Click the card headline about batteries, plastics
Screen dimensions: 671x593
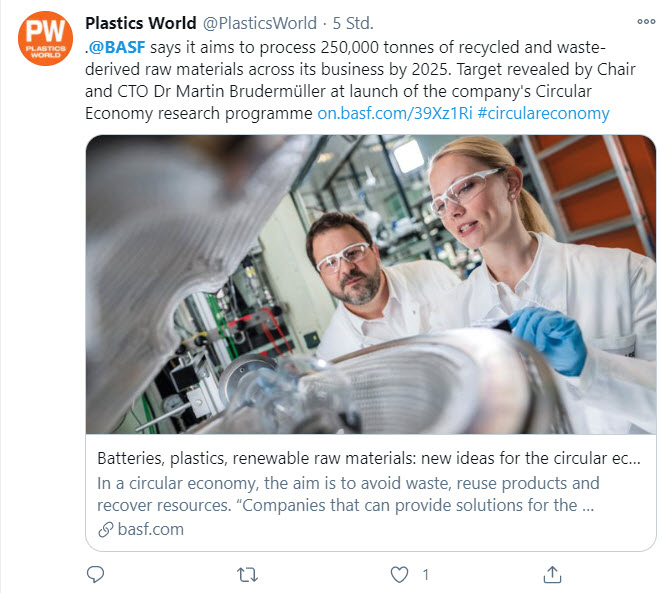point(369,458)
